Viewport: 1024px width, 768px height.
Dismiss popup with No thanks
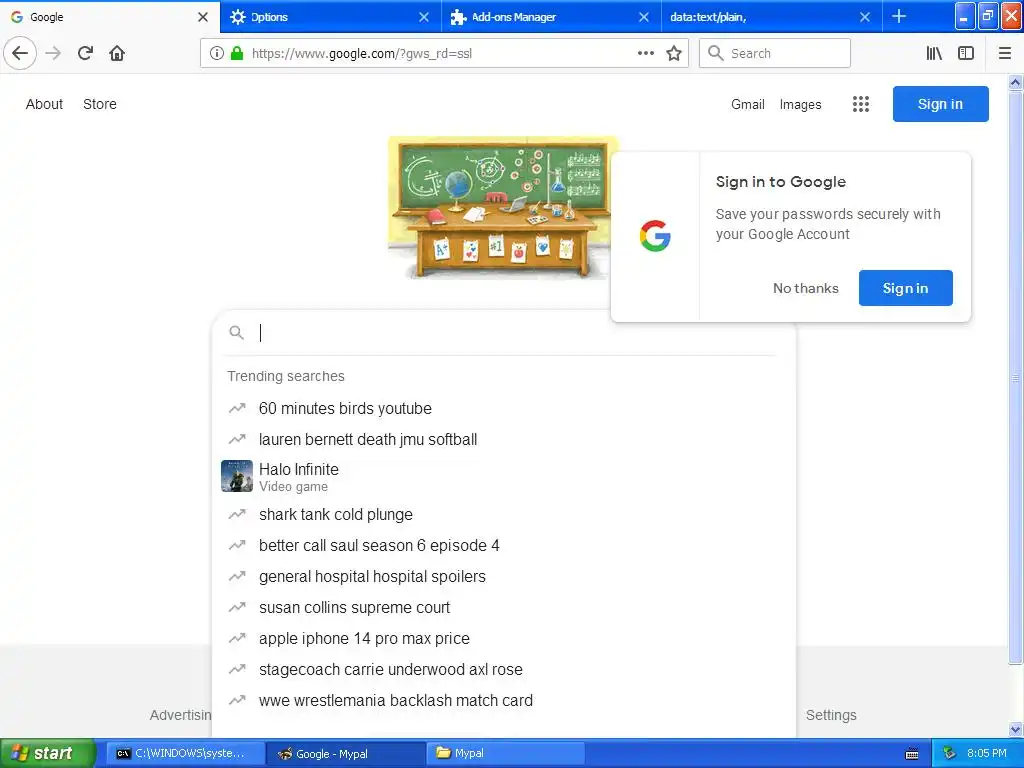[x=805, y=288]
